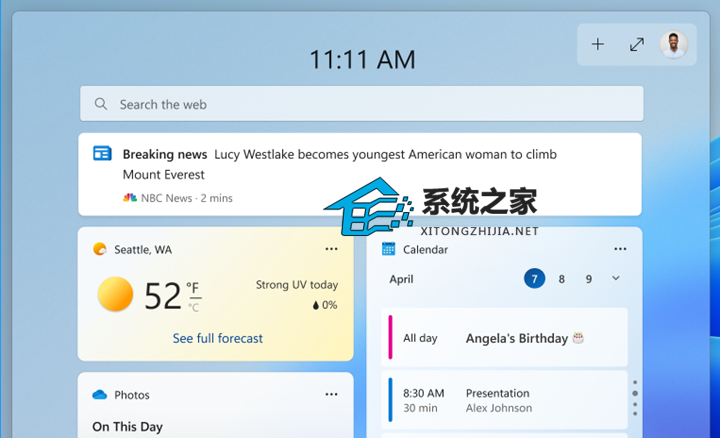Click Alex Johnson organizer name
This screenshot has height=438, width=720.
pyautogui.click(x=499, y=408)
